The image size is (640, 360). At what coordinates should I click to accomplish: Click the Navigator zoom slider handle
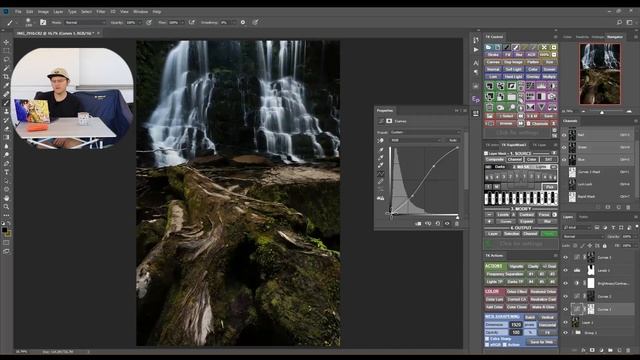click(x=602, y=111)
